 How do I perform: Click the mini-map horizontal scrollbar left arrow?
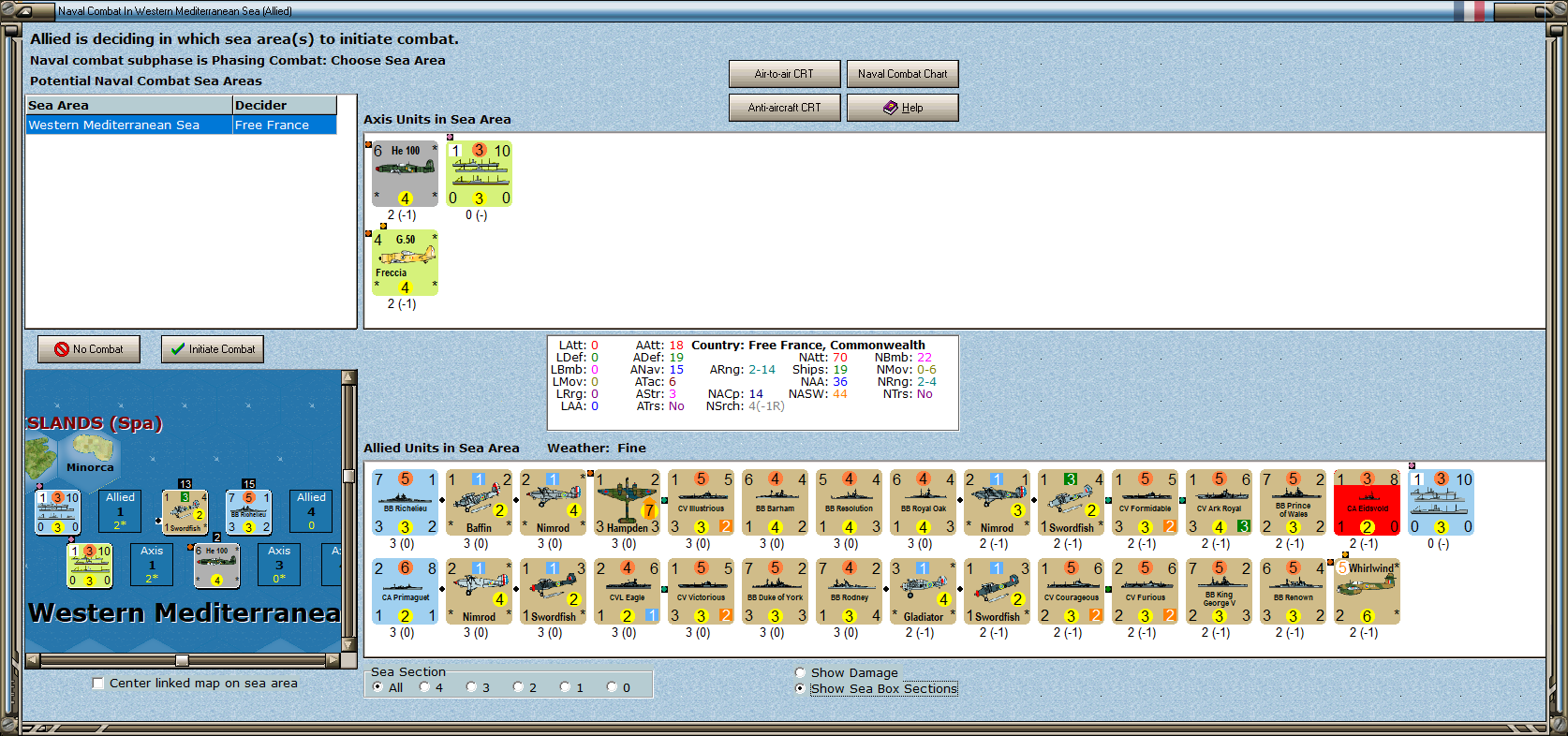pos(33,660)
